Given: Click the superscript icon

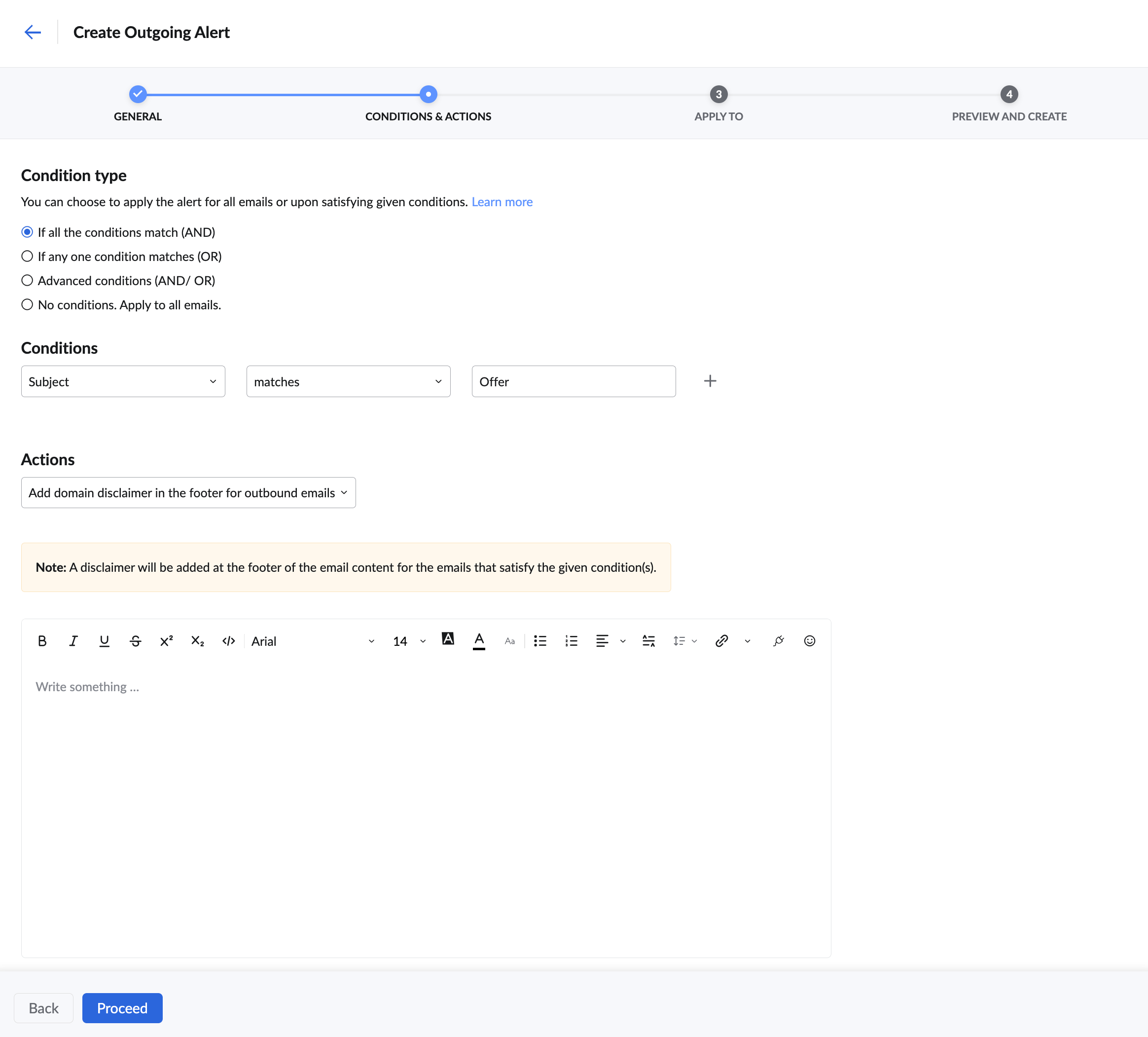Looking at the screenshot, I should coord(166,641).
